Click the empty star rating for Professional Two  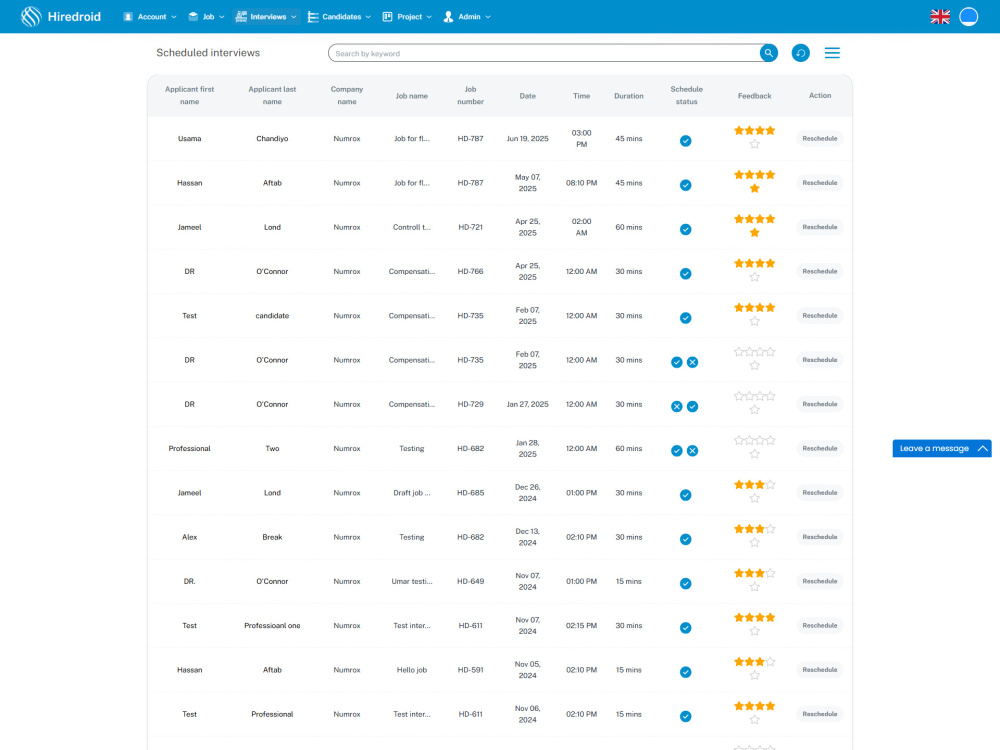pyautogui.click(x=754, y=447)
